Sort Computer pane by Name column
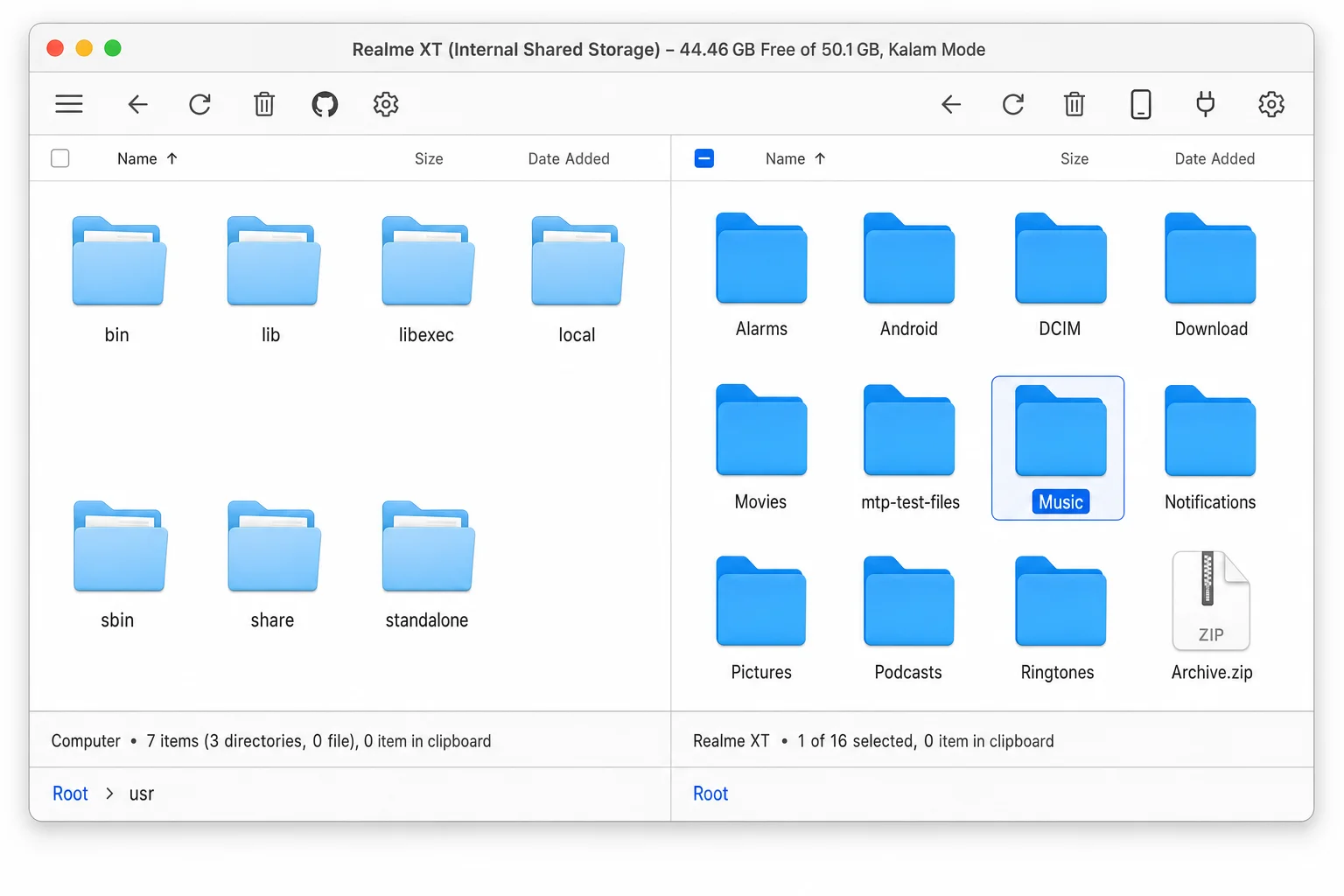The width and height of the screenshot is (1344, 896). (x=147, y=158)
